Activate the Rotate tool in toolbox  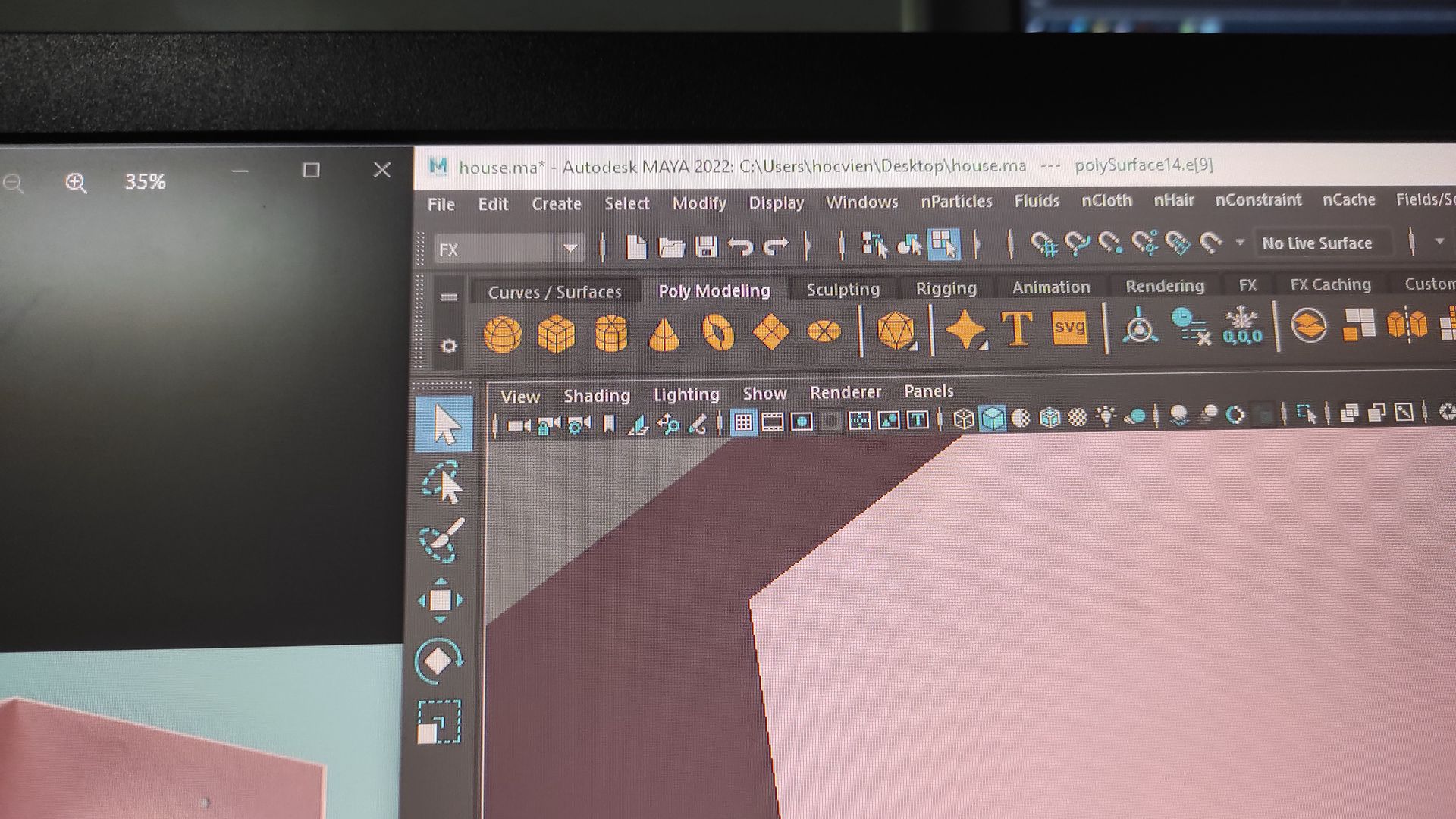pyautogui.click(x=439, y=660)
